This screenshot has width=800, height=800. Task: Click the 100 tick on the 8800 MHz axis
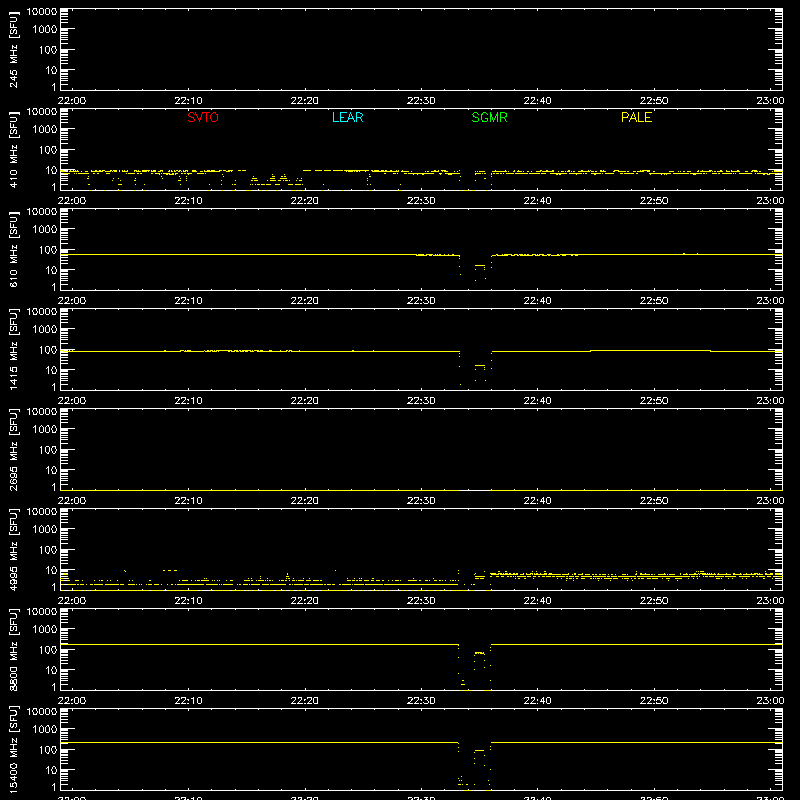(x=48, y=650)
